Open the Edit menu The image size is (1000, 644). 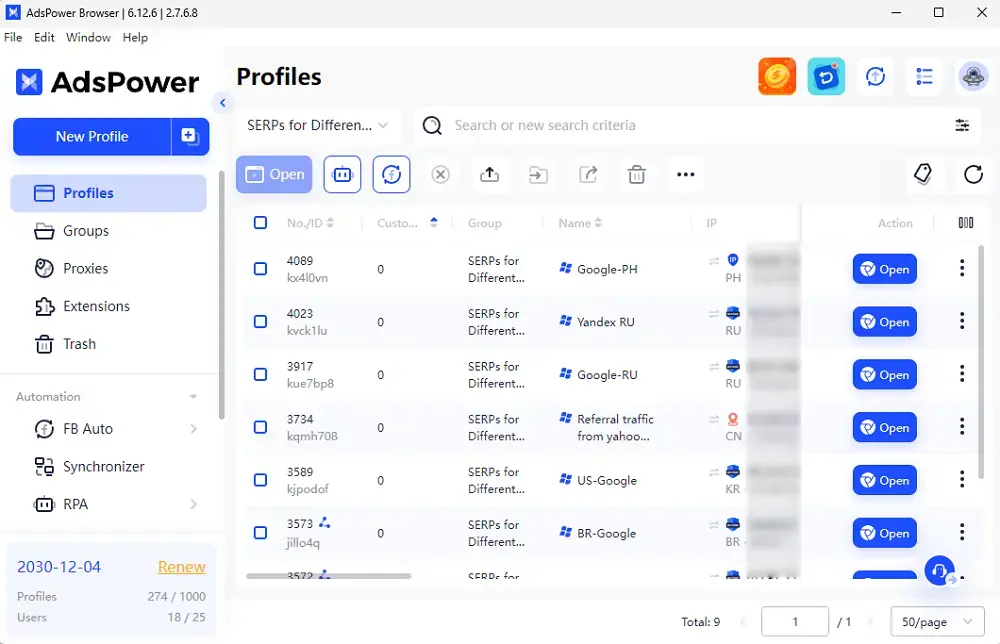(44, 38)
